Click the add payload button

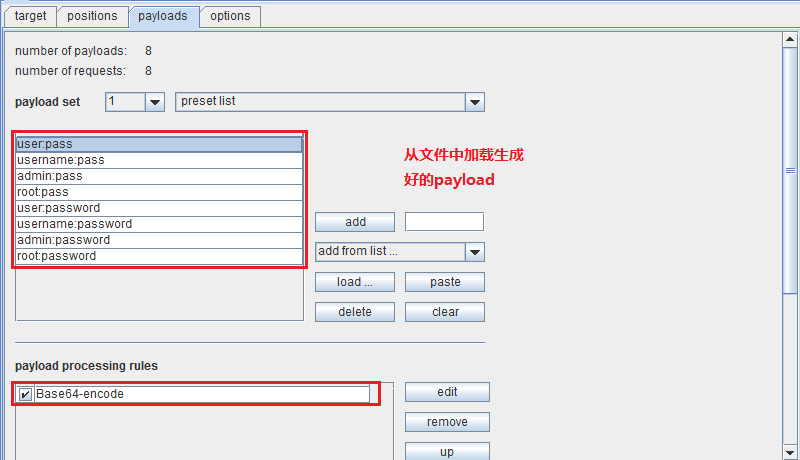click(x=355, y=222)
